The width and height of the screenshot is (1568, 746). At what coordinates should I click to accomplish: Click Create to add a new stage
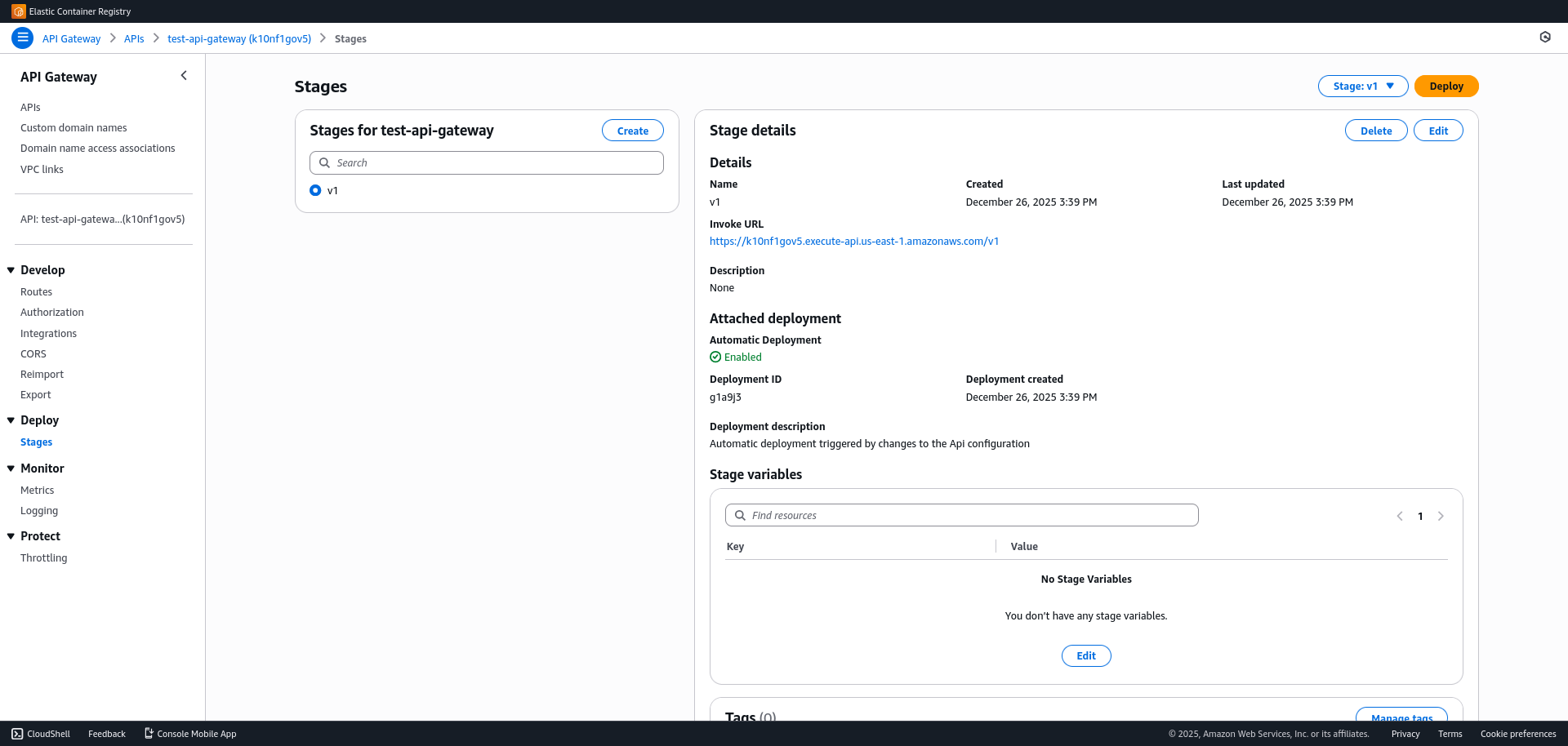coord(632,130)
